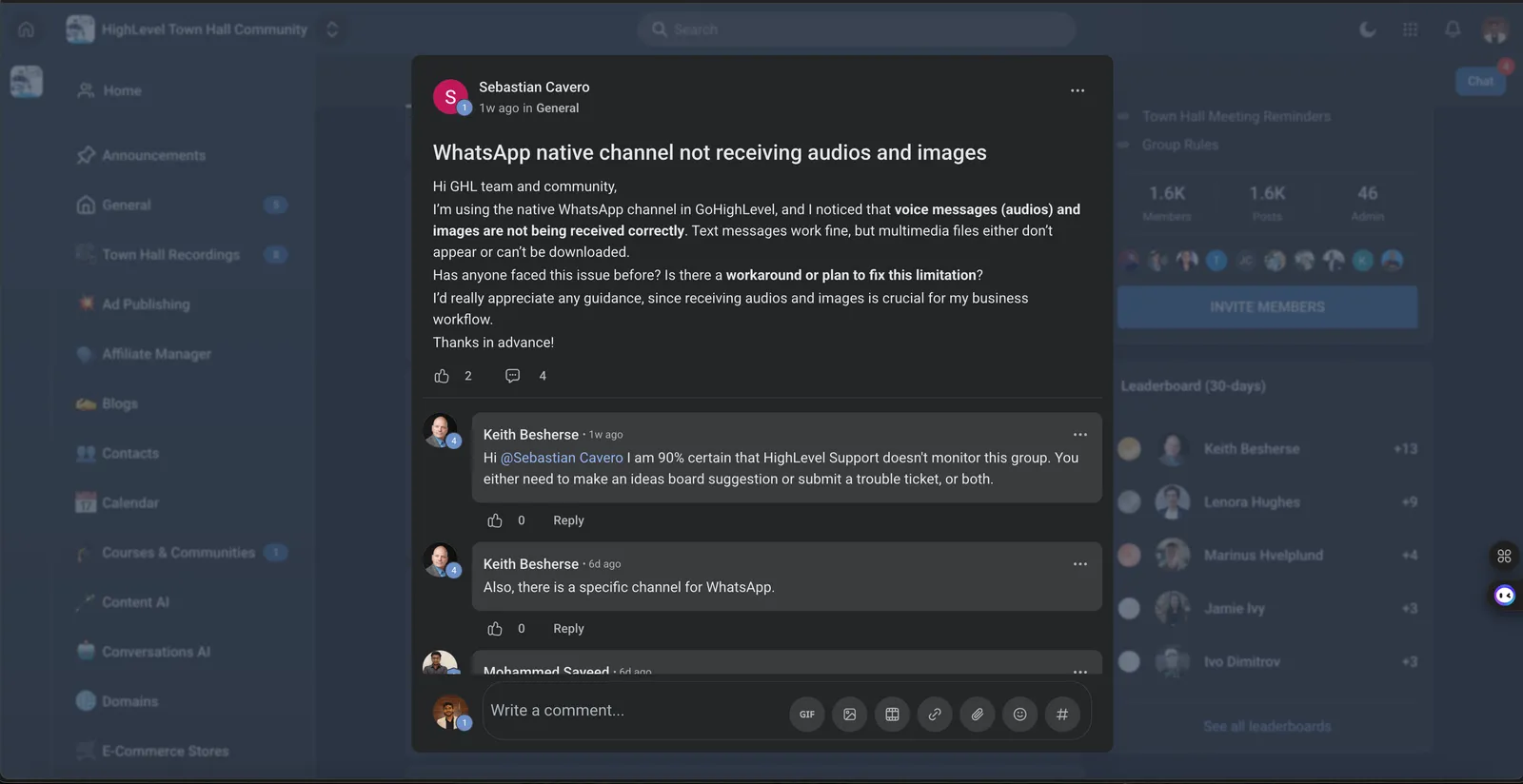Open Ivo Dimitrov leaderboard entry
Screen dimensions: 1523x784
coord(1267,662)
